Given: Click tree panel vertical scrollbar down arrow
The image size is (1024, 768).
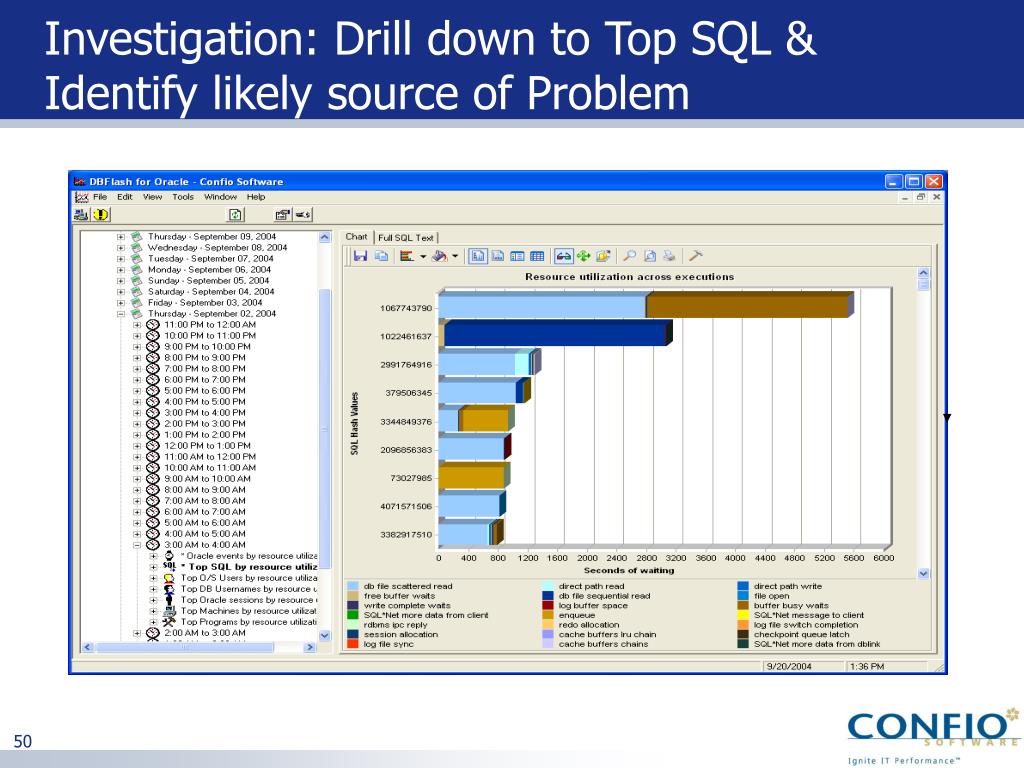Looking at the screenshot, I should [x=325, y=635].
